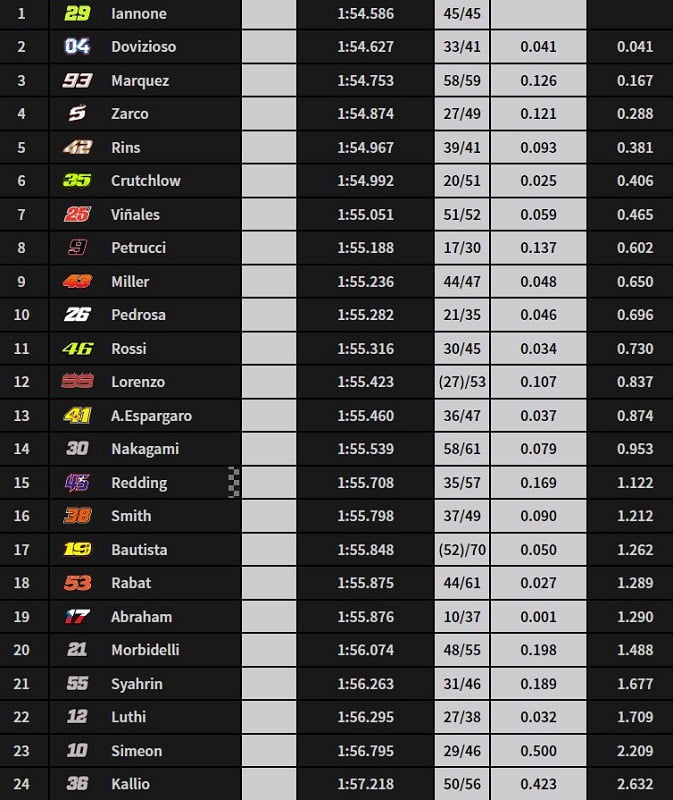
Task: Click Iannone's number 29 badge
Action: coord(76,14)
